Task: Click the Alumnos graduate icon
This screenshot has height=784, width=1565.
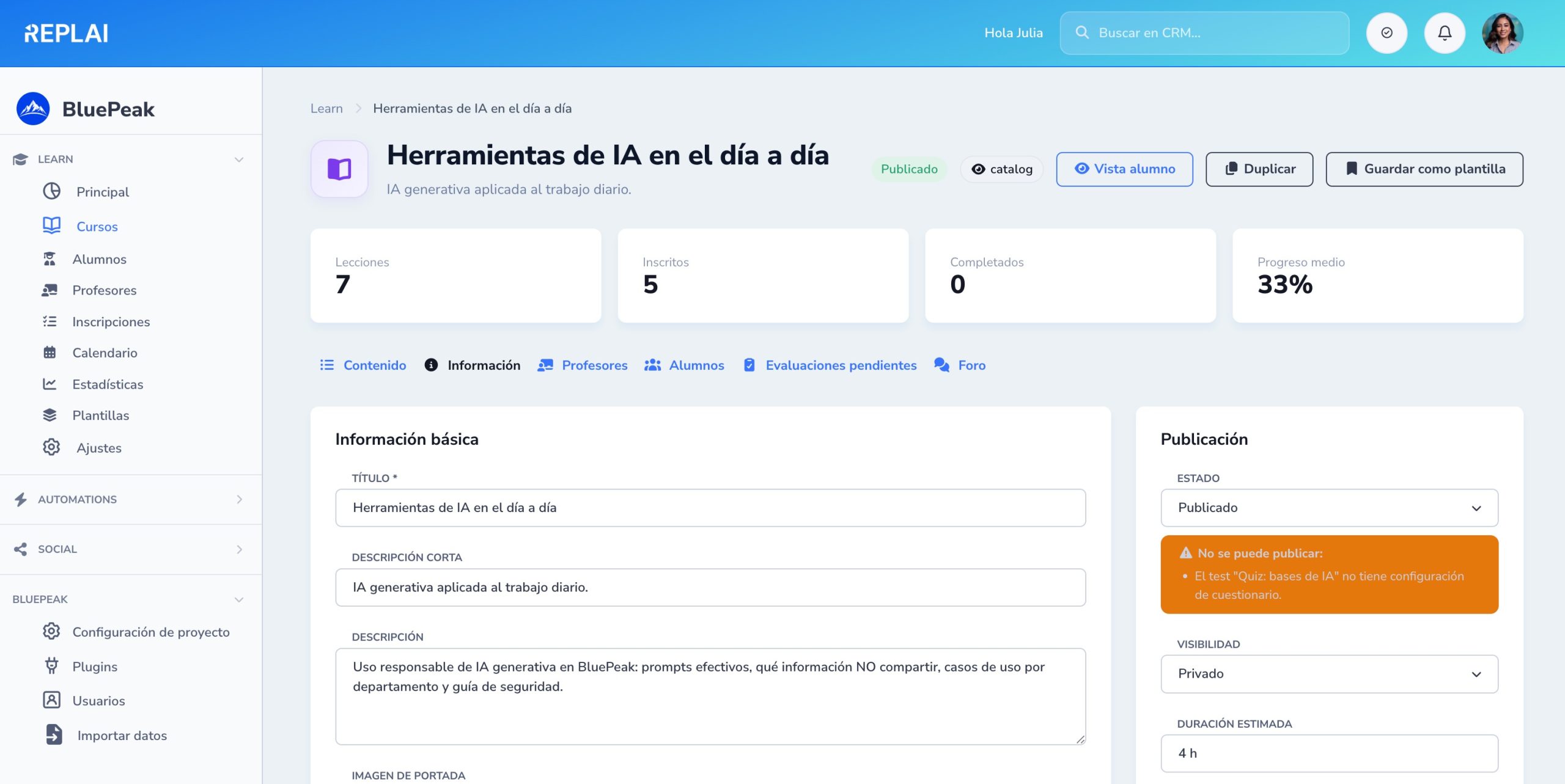Action: [50, 259]
